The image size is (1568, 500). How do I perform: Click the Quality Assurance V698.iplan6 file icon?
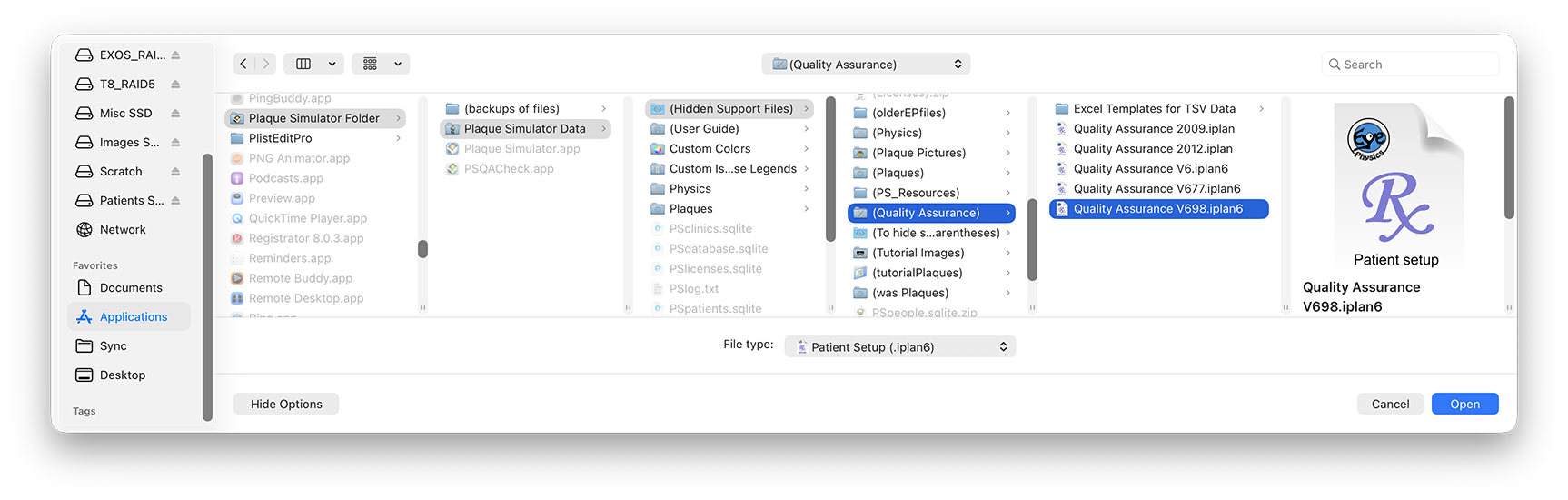(1062, 209)
